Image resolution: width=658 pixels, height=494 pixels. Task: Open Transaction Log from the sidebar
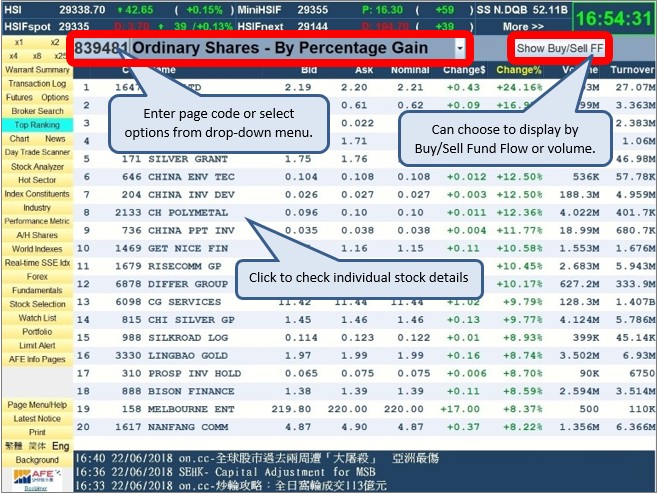tap(37, 84)
